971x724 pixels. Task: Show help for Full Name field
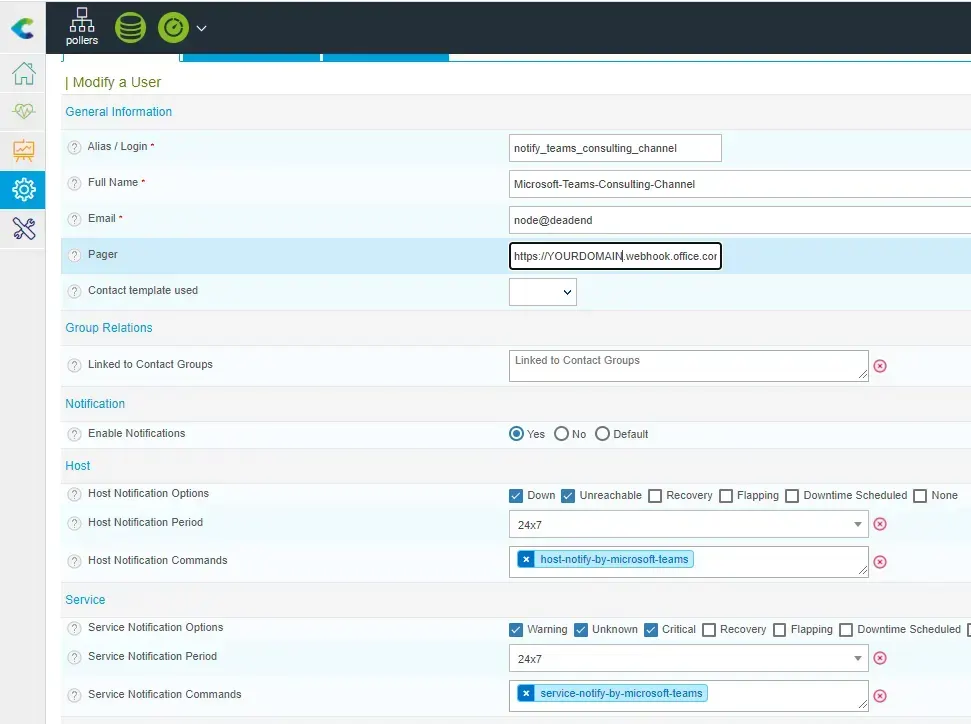coord(74,183)
